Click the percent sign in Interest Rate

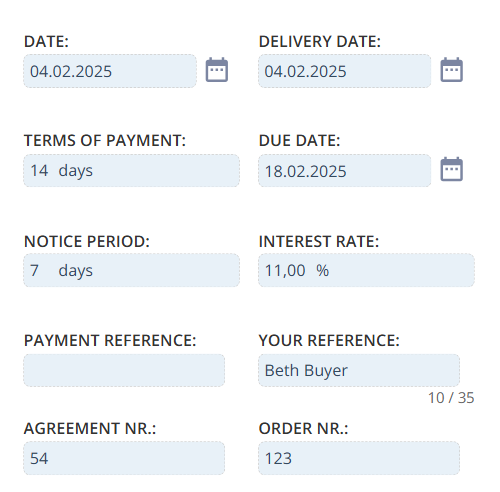(322, 270)
